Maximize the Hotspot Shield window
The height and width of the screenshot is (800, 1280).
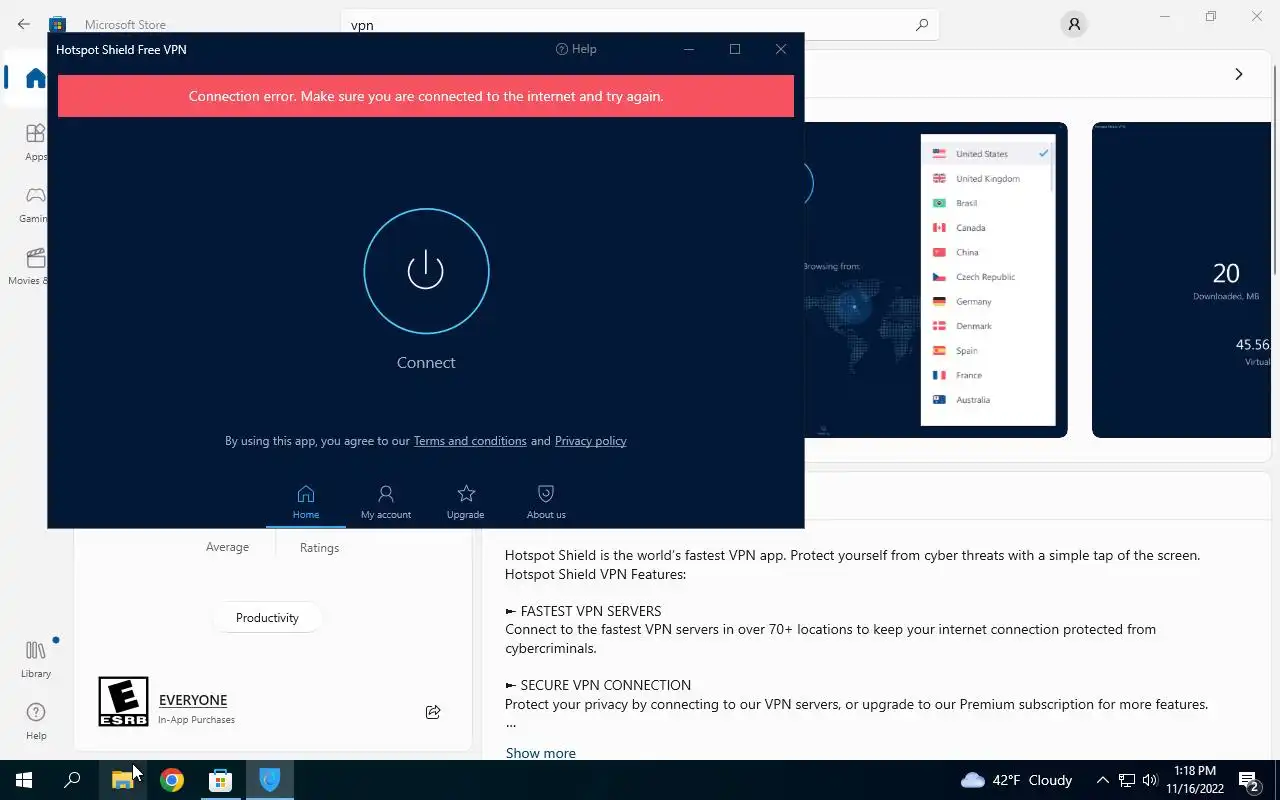(735, 49)
